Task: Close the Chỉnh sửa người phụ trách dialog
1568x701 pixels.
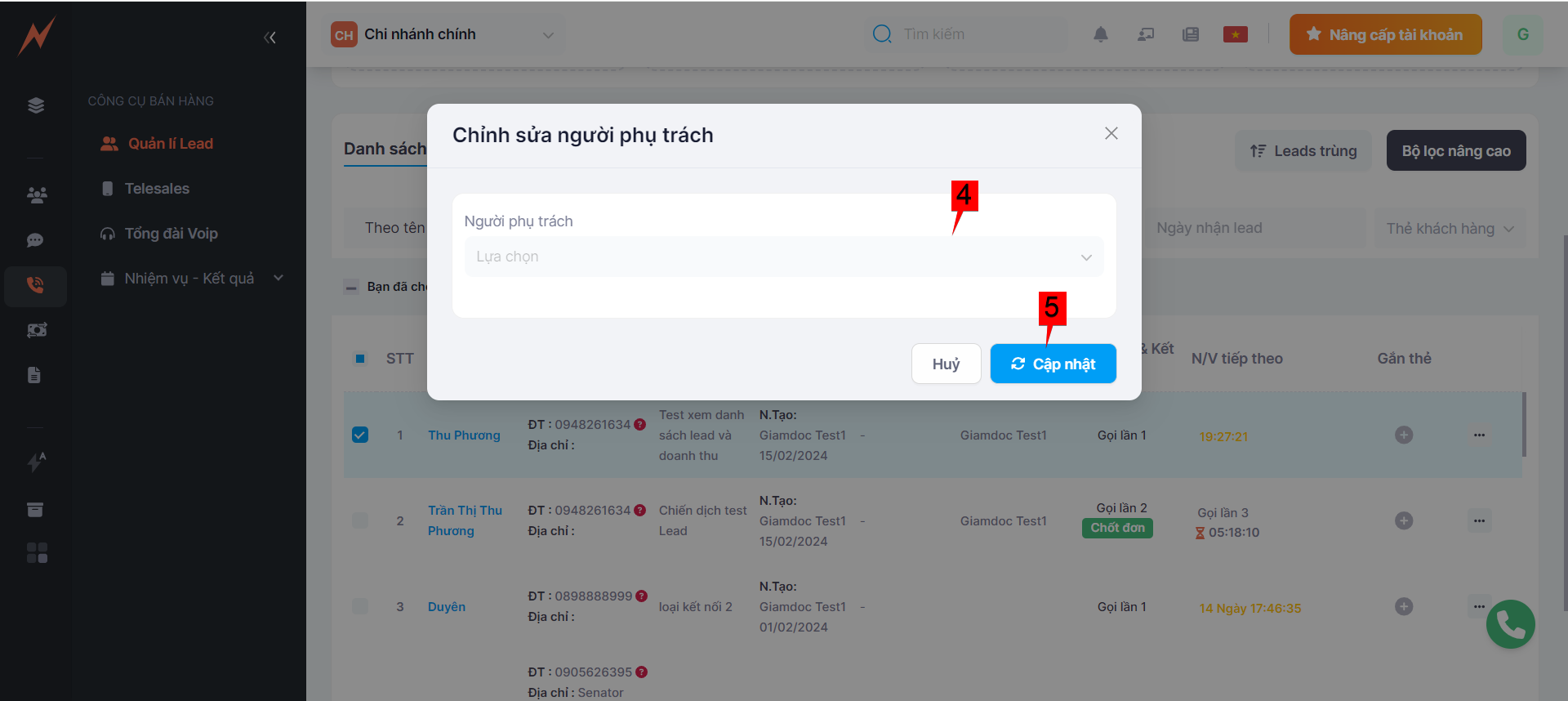Action: [1111, 133]
